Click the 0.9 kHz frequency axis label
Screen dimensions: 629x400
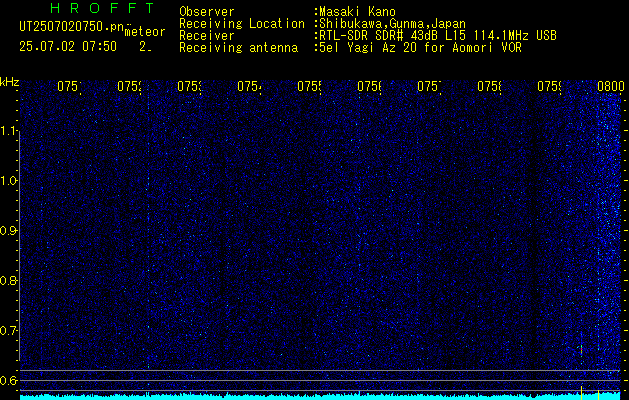(10, 231)
